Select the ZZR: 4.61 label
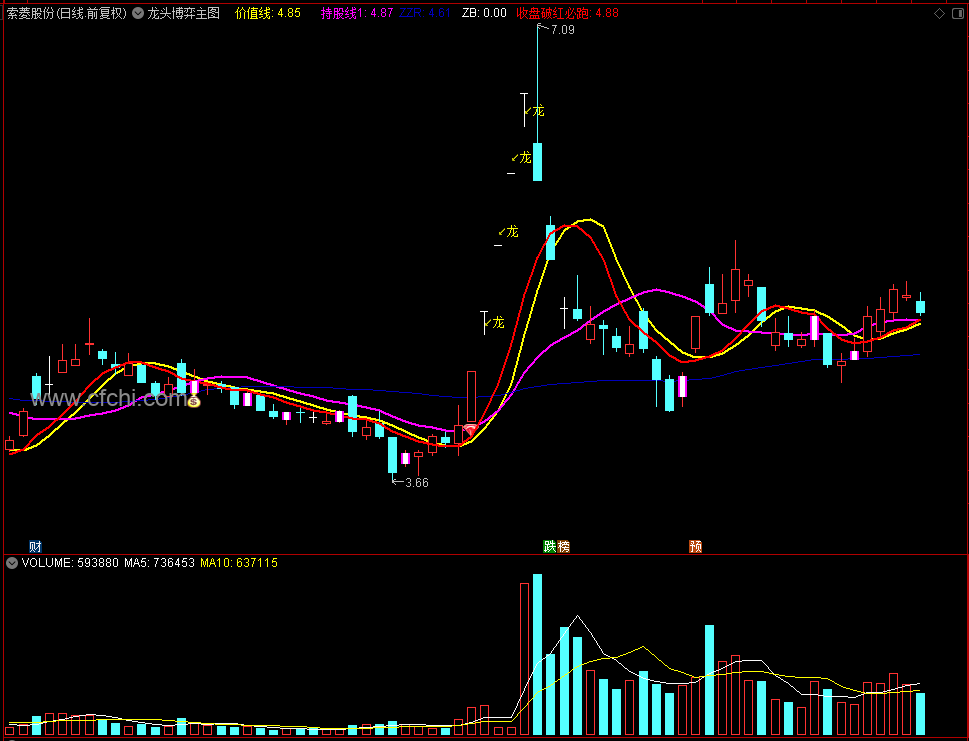 425,13
